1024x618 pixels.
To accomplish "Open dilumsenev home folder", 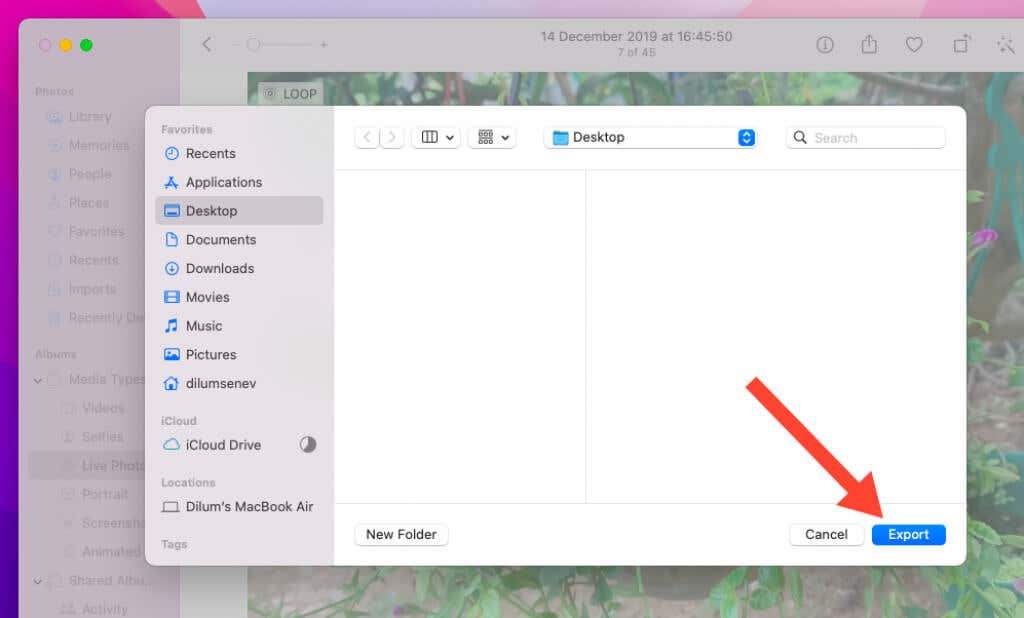I will tap(239, 383).
